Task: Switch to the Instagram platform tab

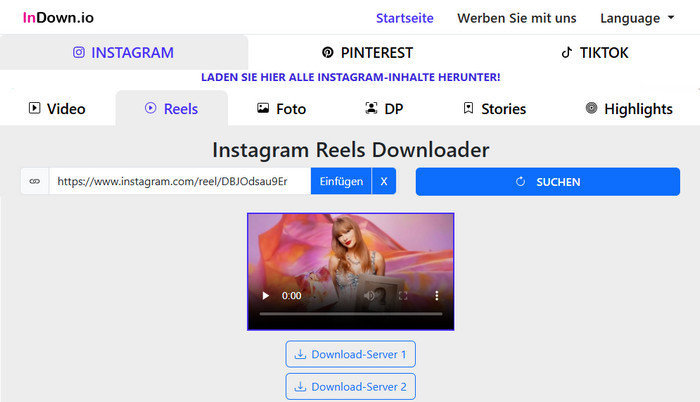Action: pos(124,53)
